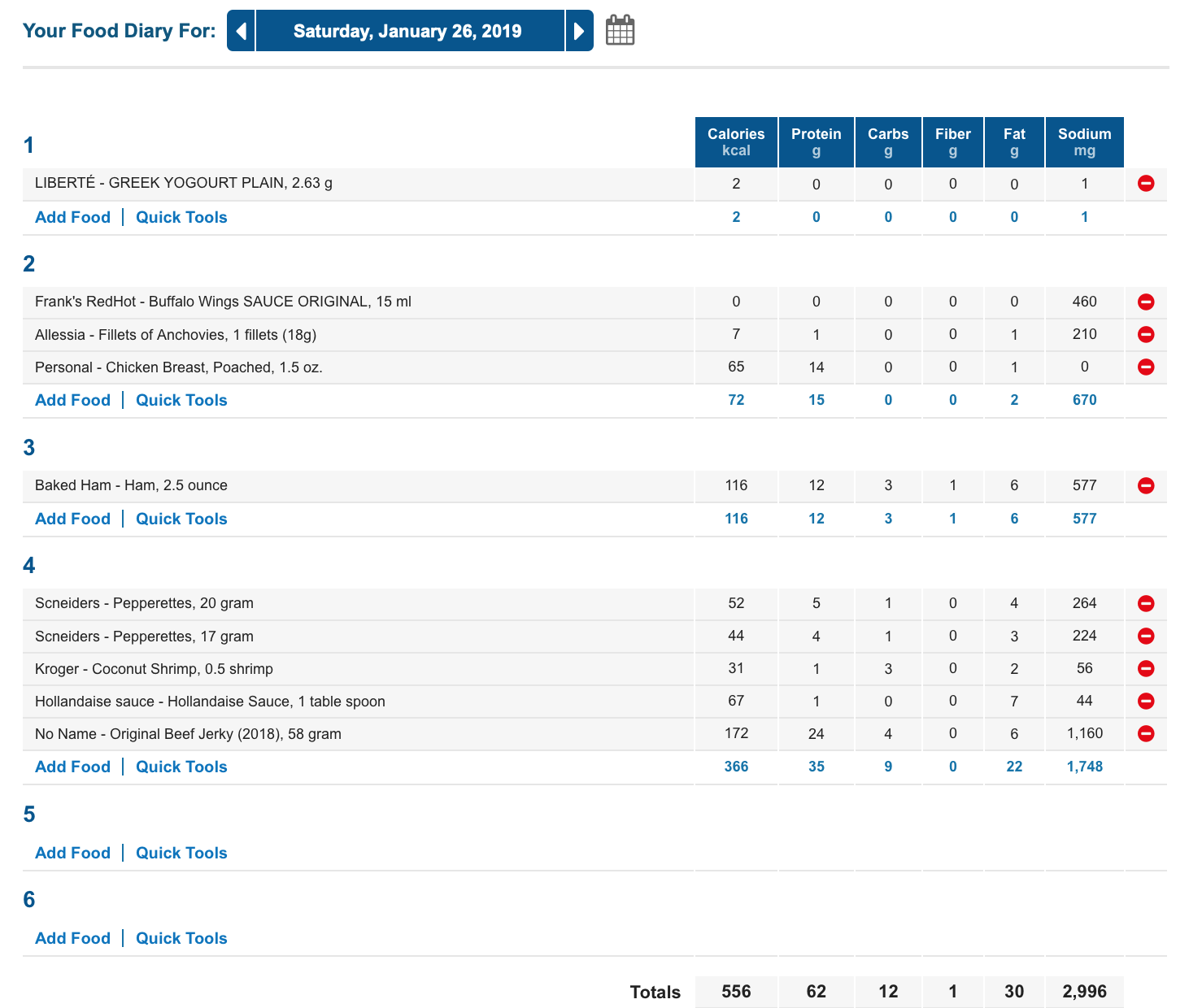Go to next day arrow
This screenshot has width=1202, height=1008.
(x=579, y=31)
